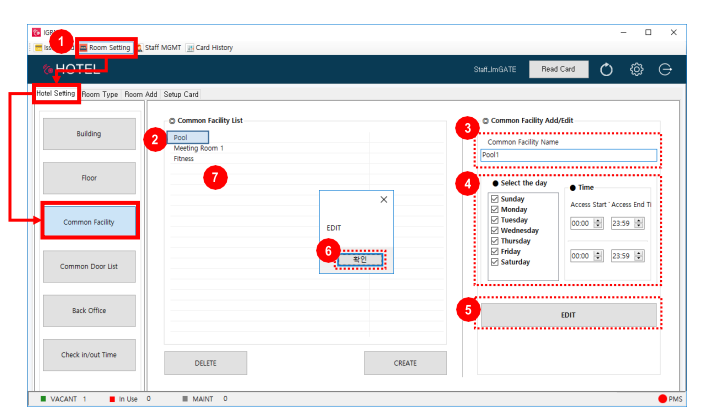
Task: Click the Read Card button
Action: pyautogui.click(x=558, y=69)
